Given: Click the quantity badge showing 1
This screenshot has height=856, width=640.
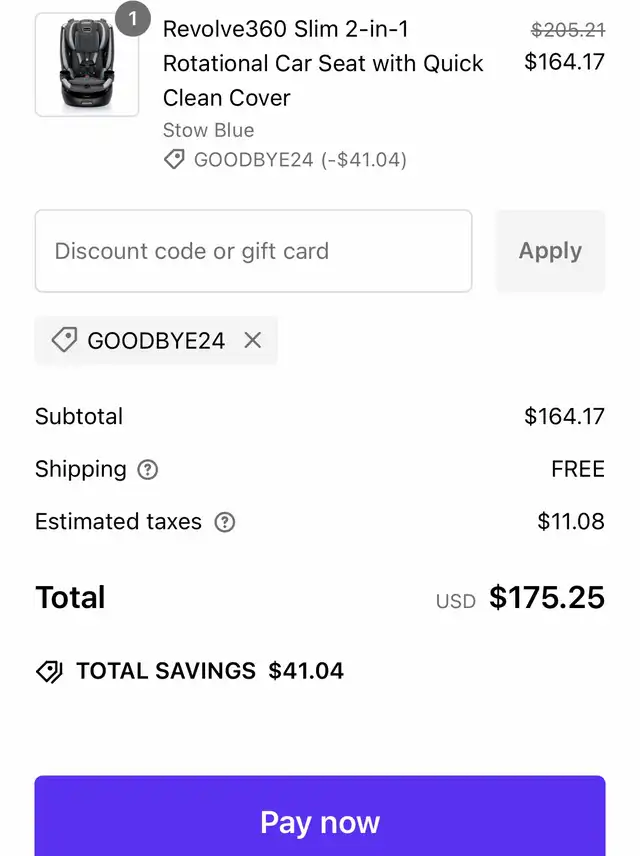Looking at the screenshot, I should (133, 18).
